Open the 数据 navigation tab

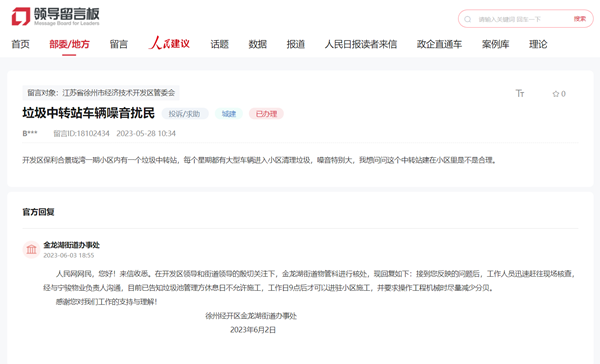click(x=258, y=44)
